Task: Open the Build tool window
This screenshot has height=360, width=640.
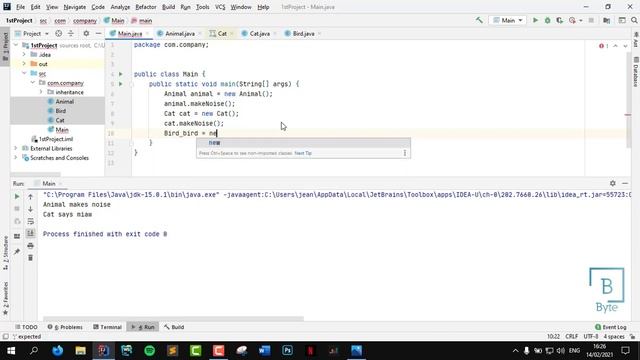Action: click(174, 327)
